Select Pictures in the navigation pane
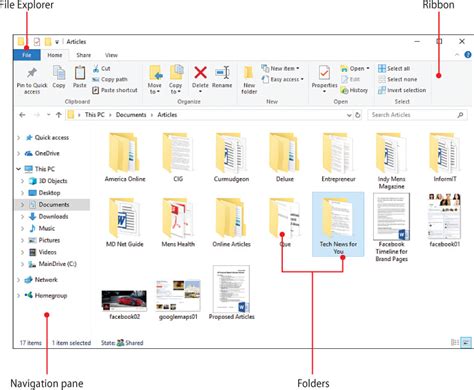This screenshot has width=474, height=390. pos(44,240)
